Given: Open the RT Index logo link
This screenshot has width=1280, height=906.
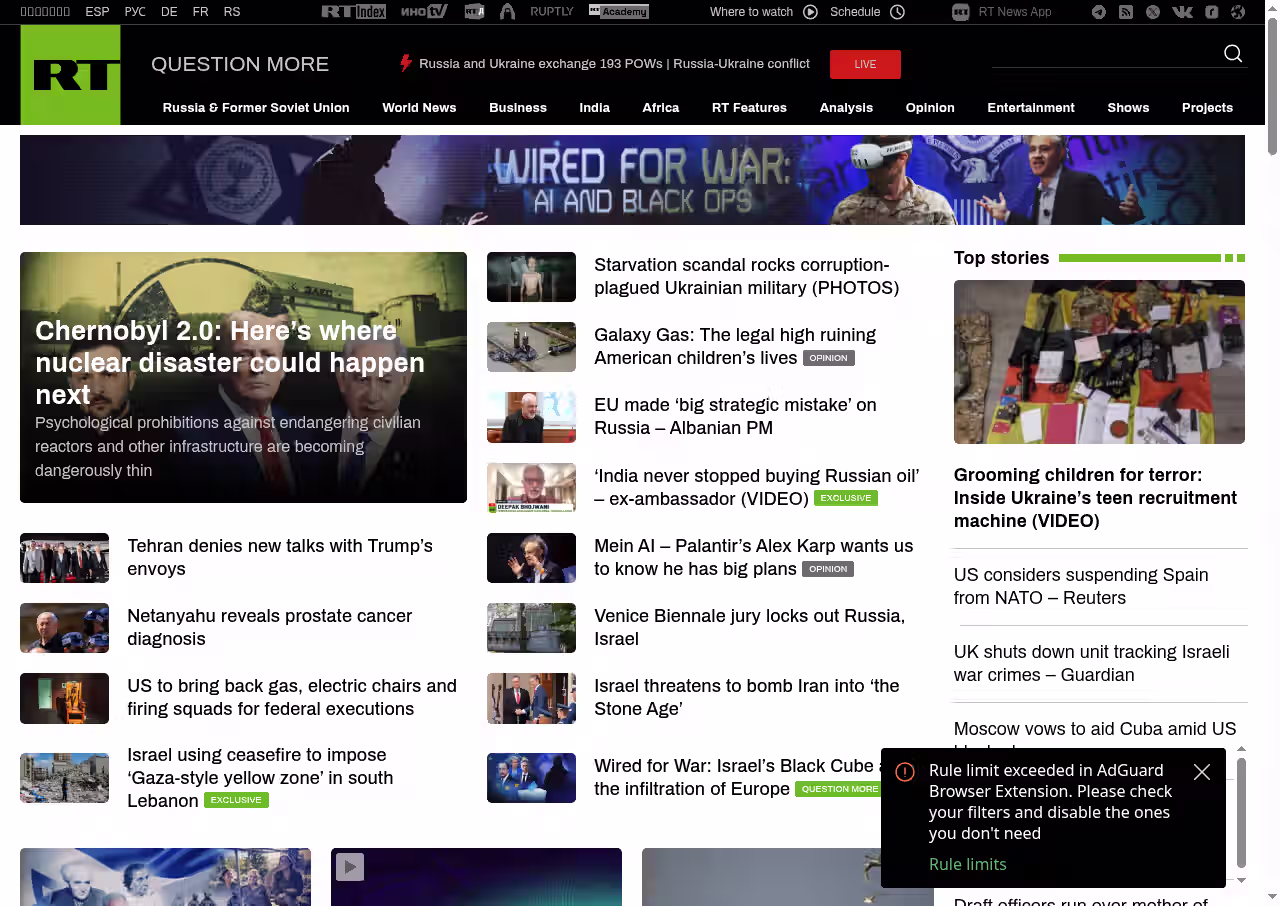Looking at the screenshot, I should (353, 12).
